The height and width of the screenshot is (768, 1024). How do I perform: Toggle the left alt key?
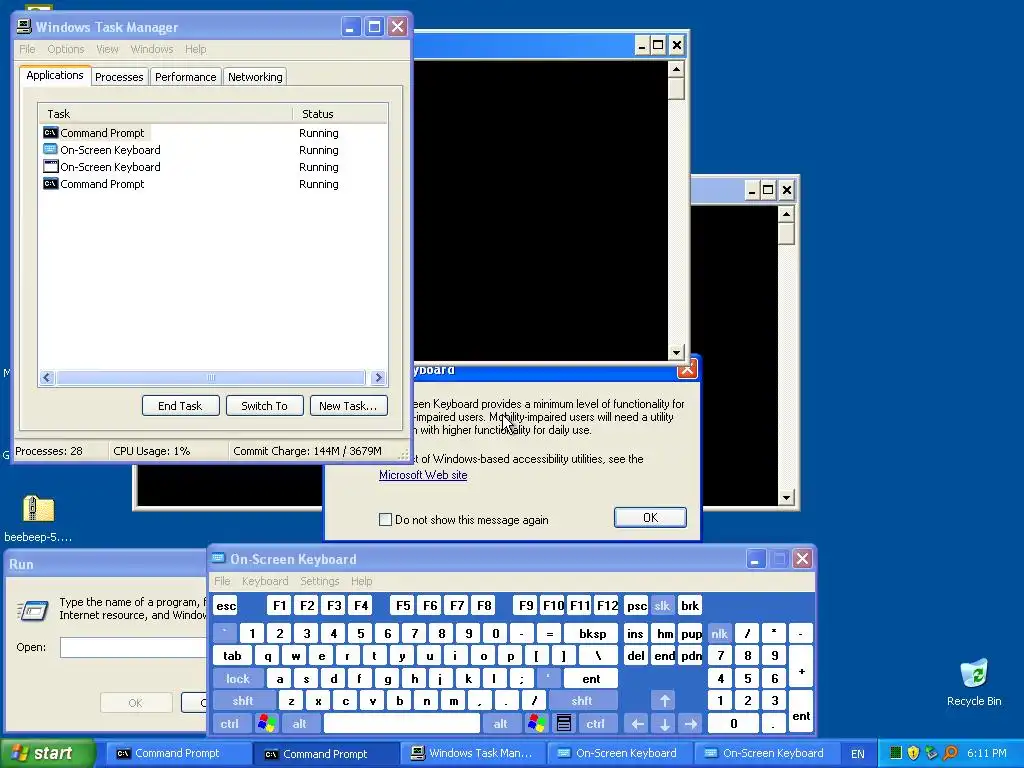pos(300,724)
